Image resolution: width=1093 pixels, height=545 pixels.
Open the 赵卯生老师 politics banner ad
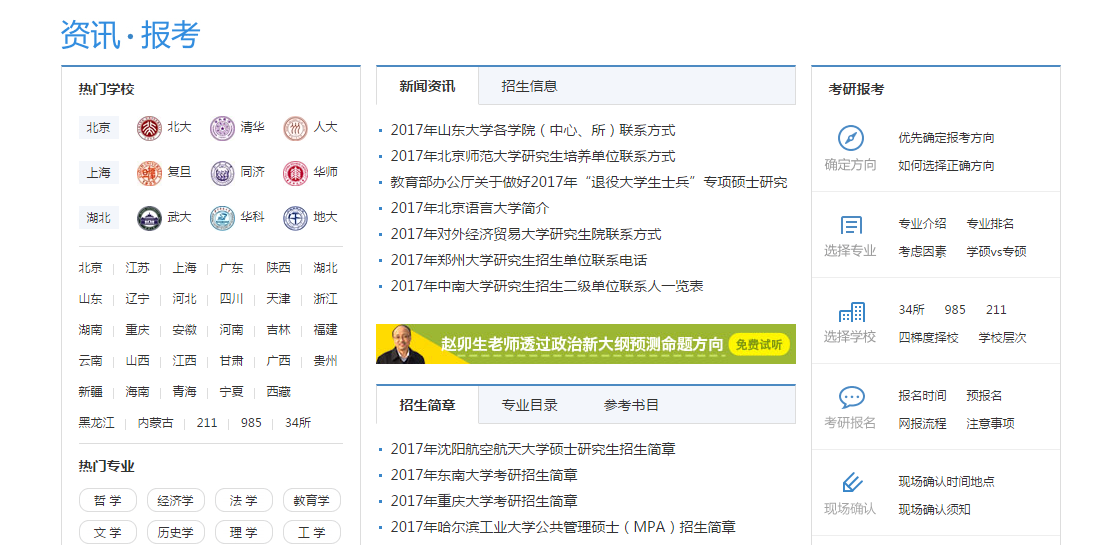pos(586,344)
